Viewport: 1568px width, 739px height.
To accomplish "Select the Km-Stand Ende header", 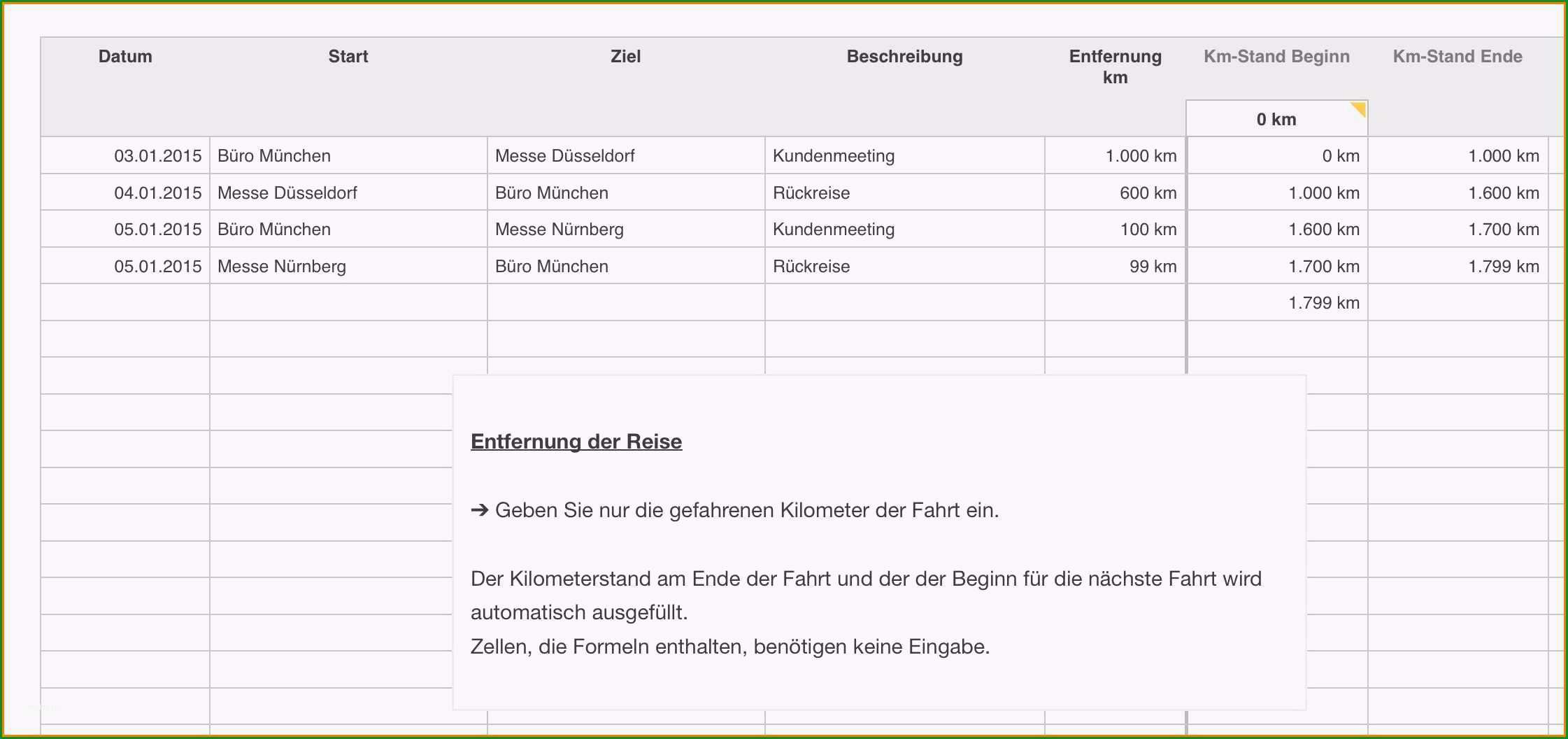I will point(1457,57).
